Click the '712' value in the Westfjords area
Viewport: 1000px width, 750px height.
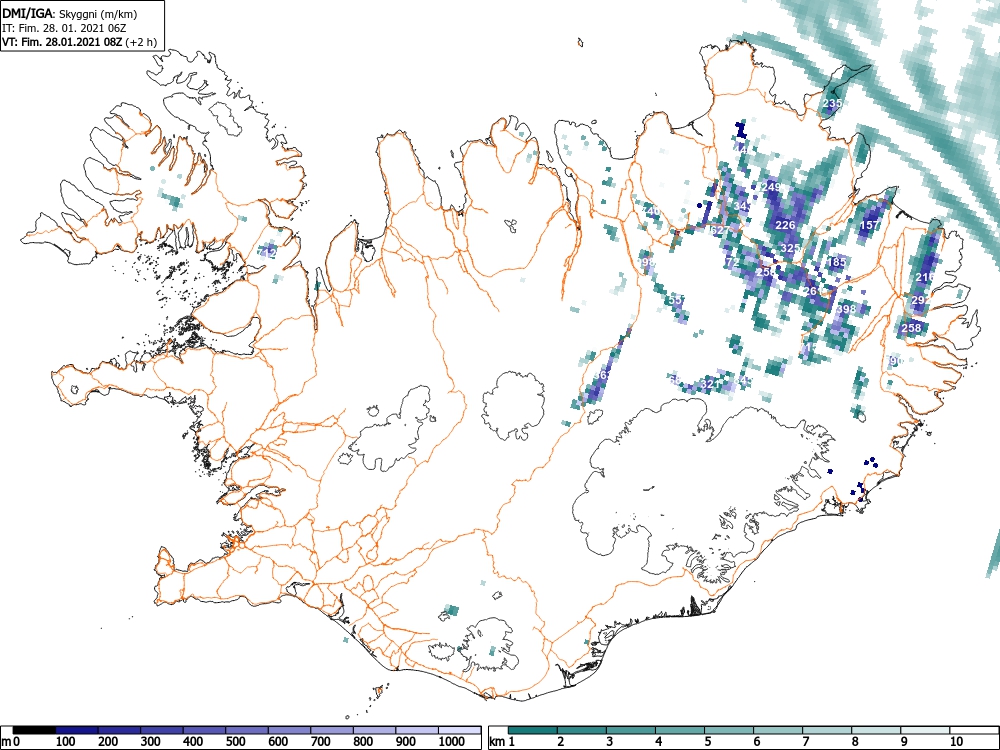click(x=268, y=253)
